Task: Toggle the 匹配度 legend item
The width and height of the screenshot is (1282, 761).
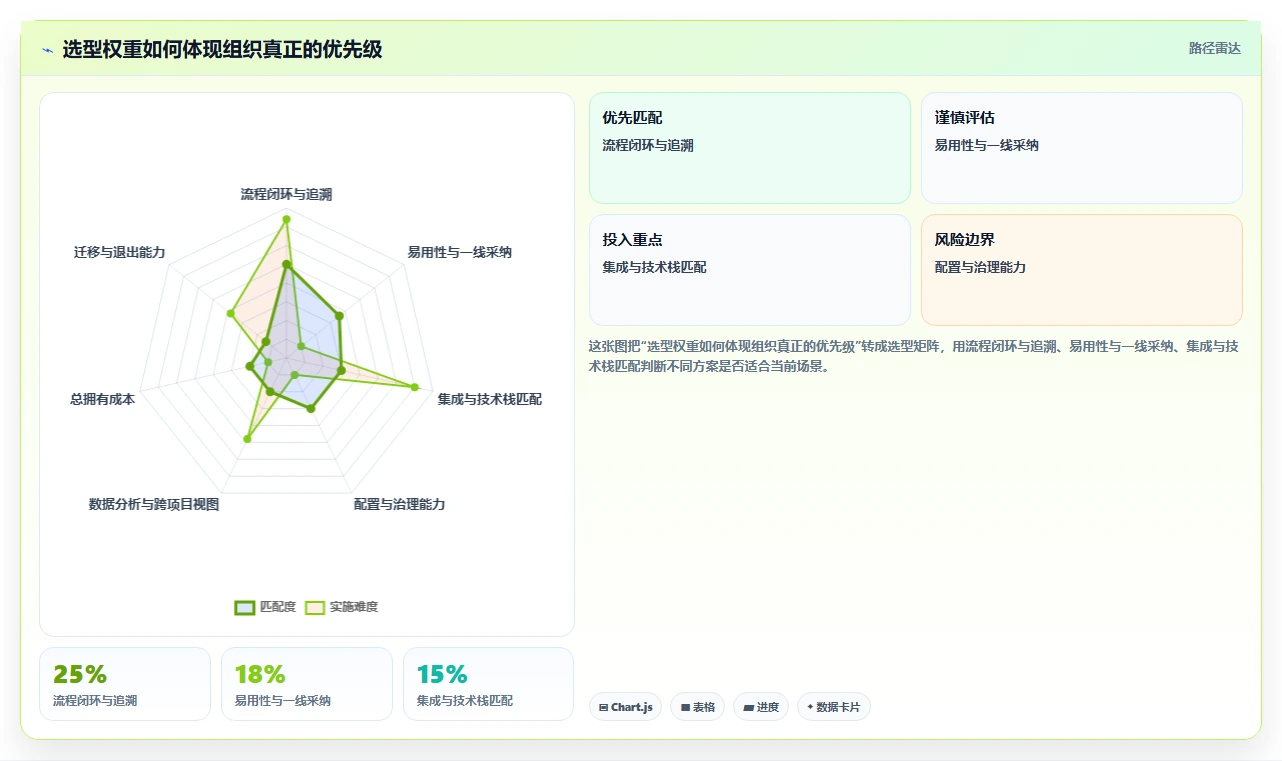Action: click(x=265, y=607)
